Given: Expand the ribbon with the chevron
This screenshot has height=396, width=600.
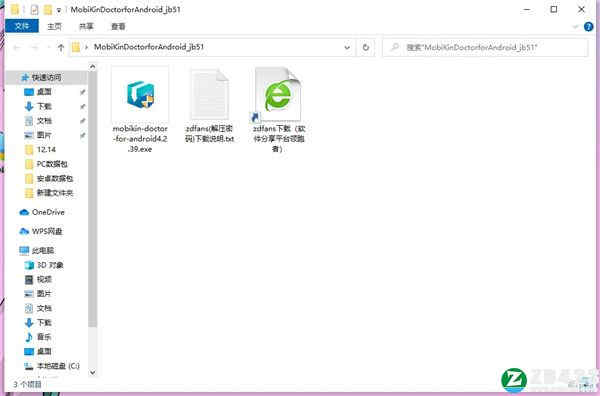Looking at the screenshot, I should tap(575, 26).
